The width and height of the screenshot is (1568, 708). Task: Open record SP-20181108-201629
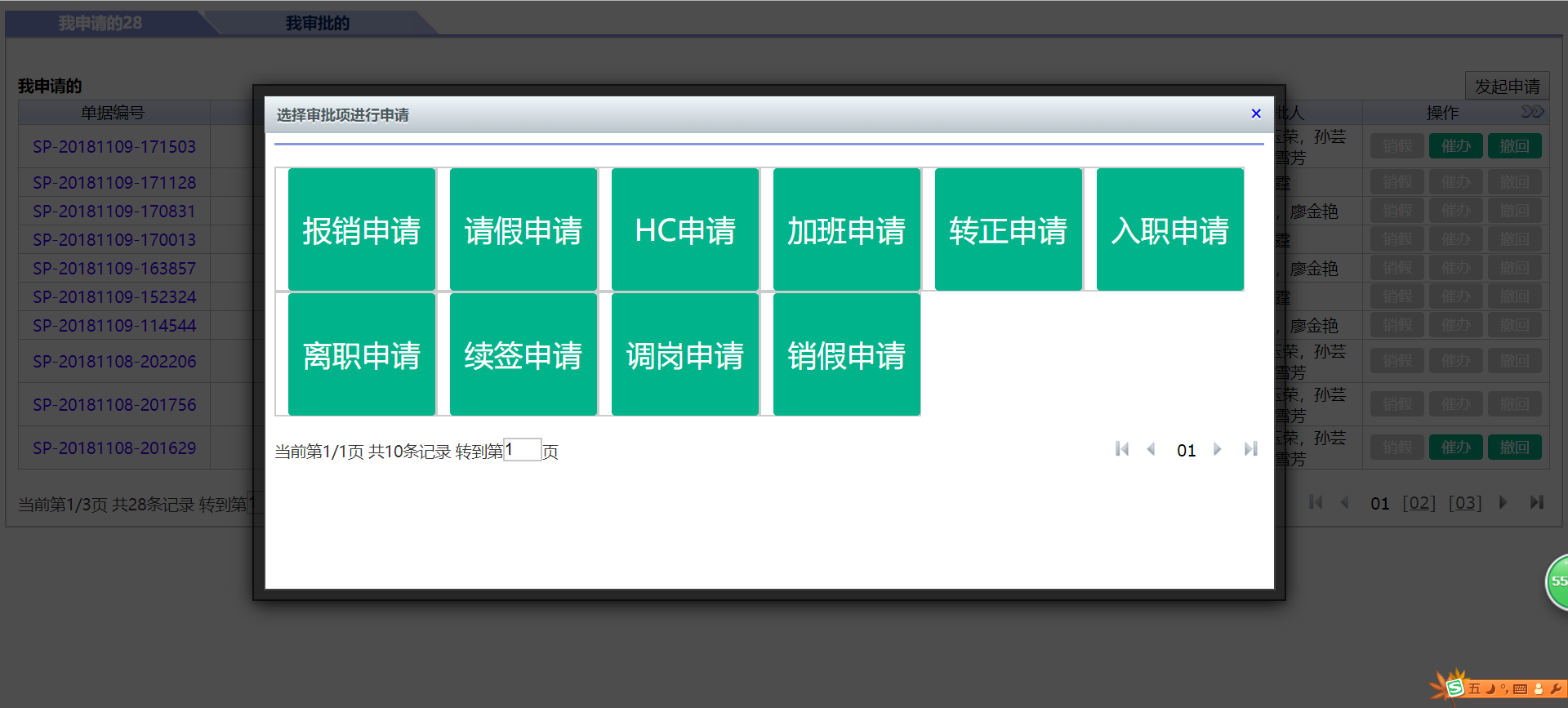point(114,448)
